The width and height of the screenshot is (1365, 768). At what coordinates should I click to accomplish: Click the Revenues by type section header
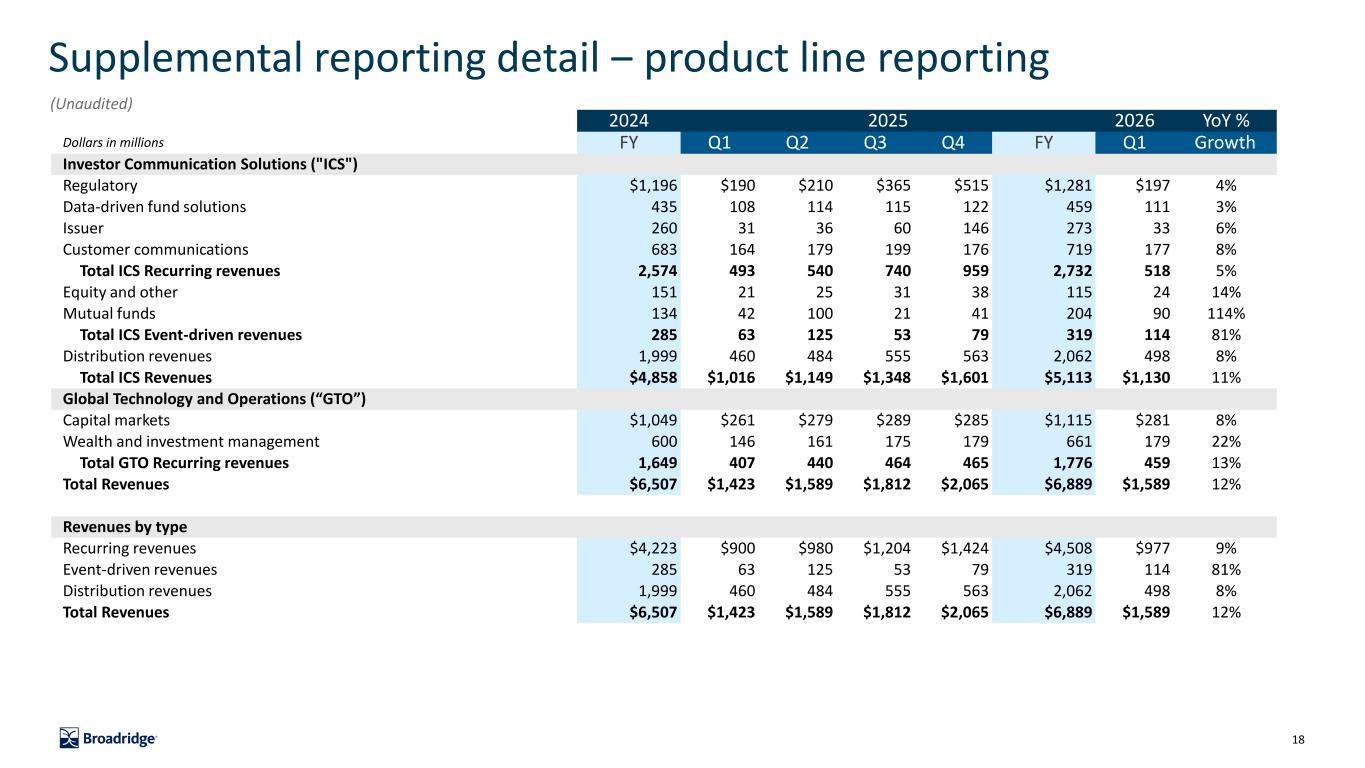125,527
